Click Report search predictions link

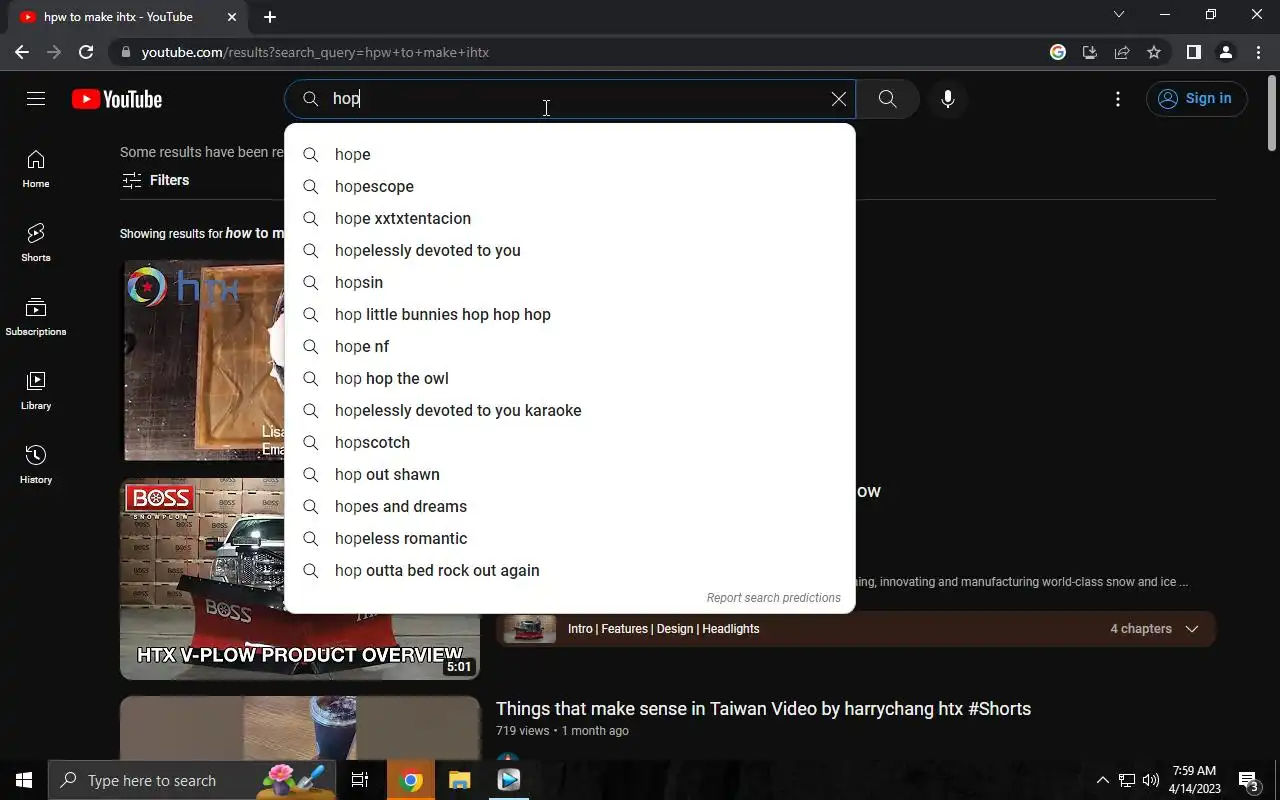click(773, 598)
